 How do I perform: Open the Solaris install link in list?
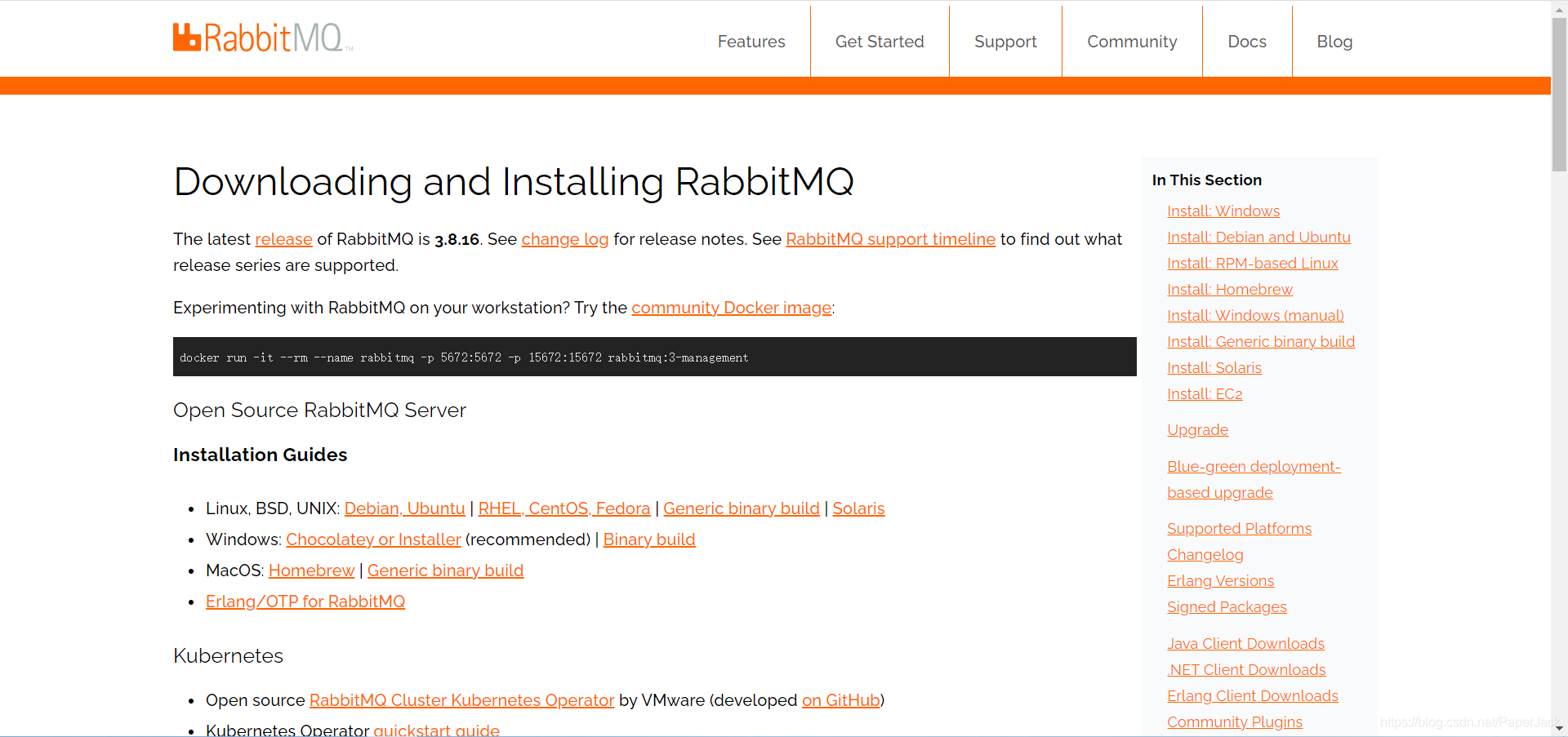(x=858, y=508)
